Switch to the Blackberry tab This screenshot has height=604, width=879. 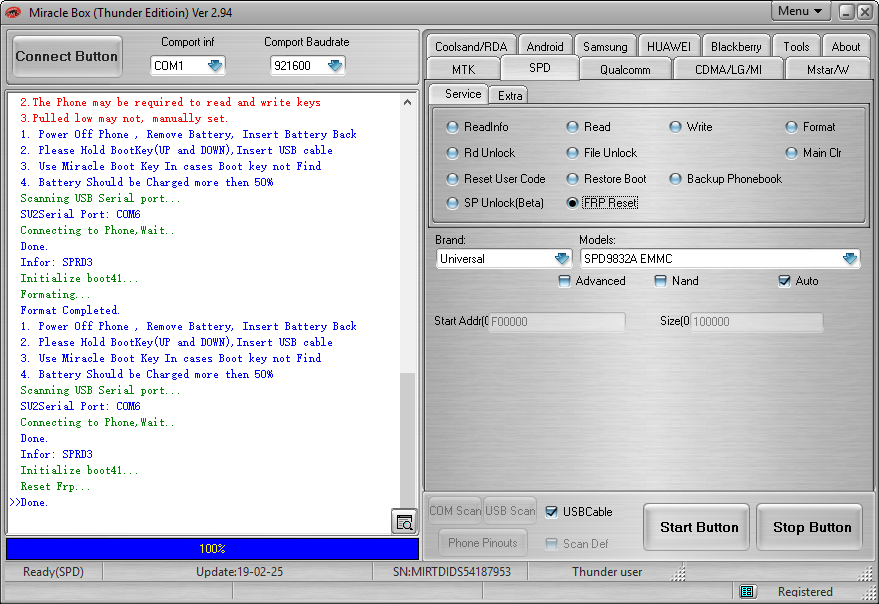click(736, 47)
